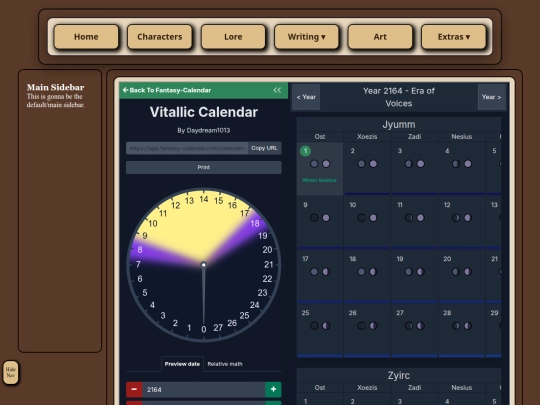Click second moon icon on Jyumm day 10
Image resolution: width=540 pixels, height=405 pixels.
[373, 218]
